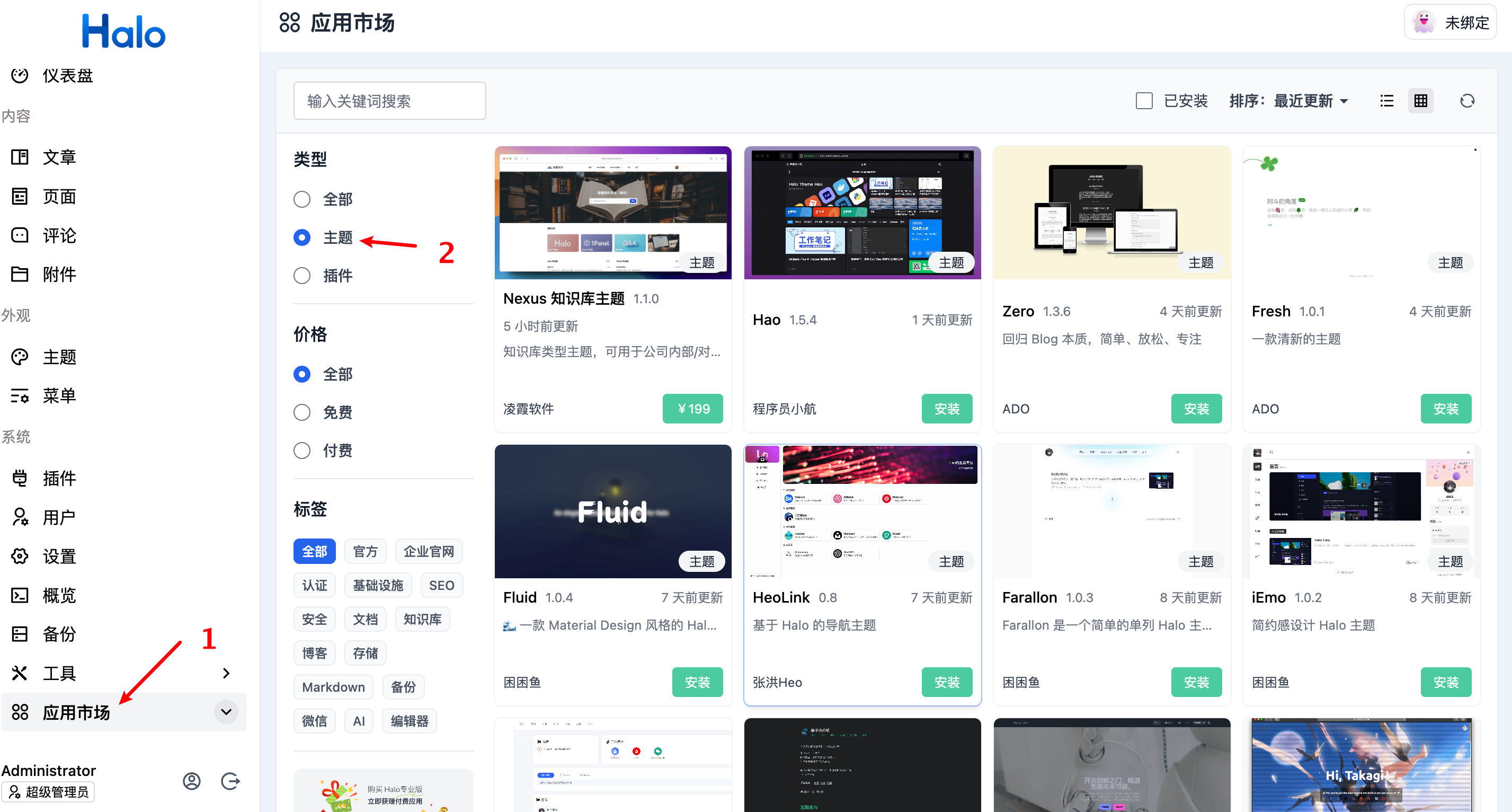Open Zero theme preview thumbnail
The height and width of the screenshot is (812, 1512).
click(1111, 213)
